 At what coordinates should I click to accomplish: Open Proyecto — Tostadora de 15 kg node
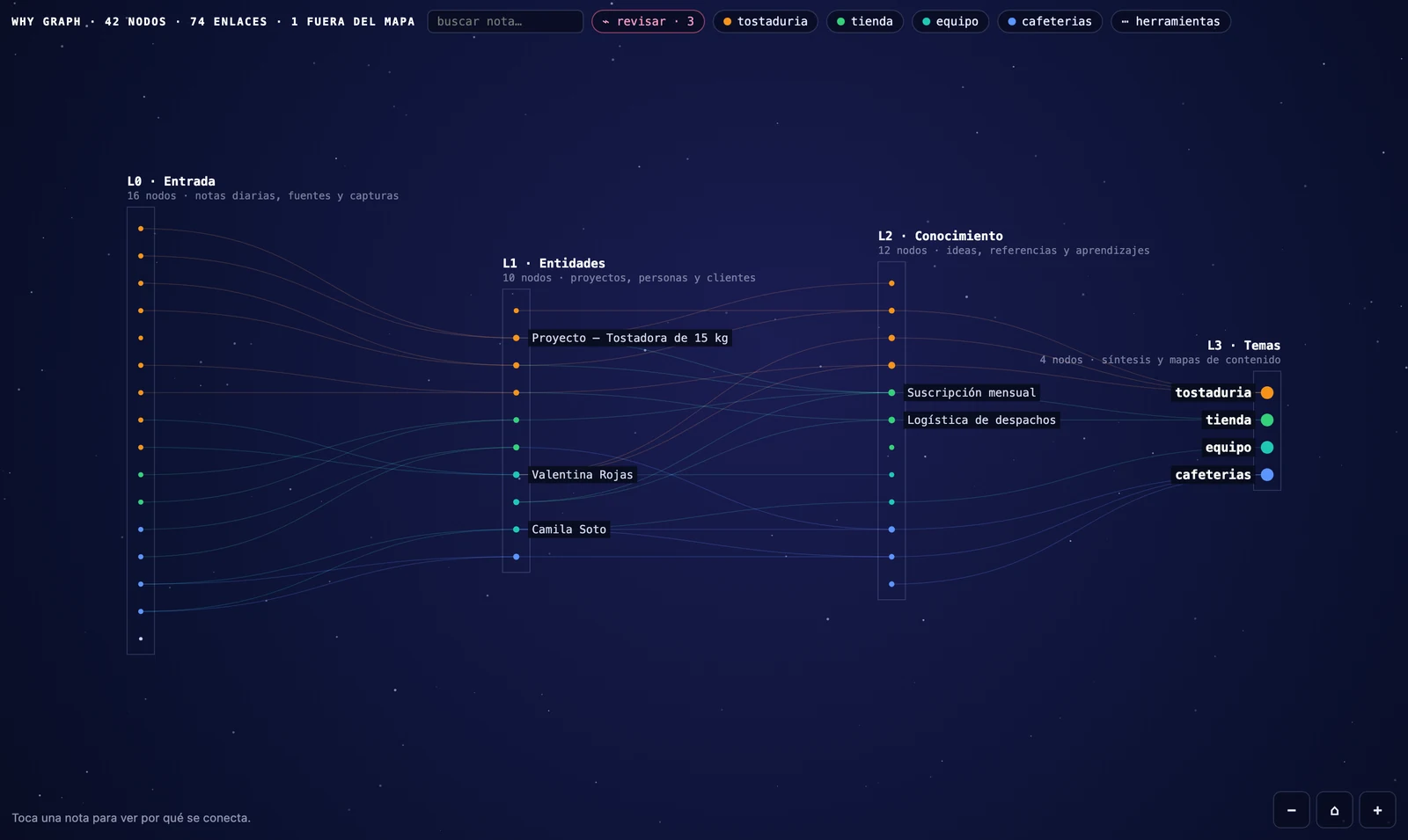(x=629, y=338)
